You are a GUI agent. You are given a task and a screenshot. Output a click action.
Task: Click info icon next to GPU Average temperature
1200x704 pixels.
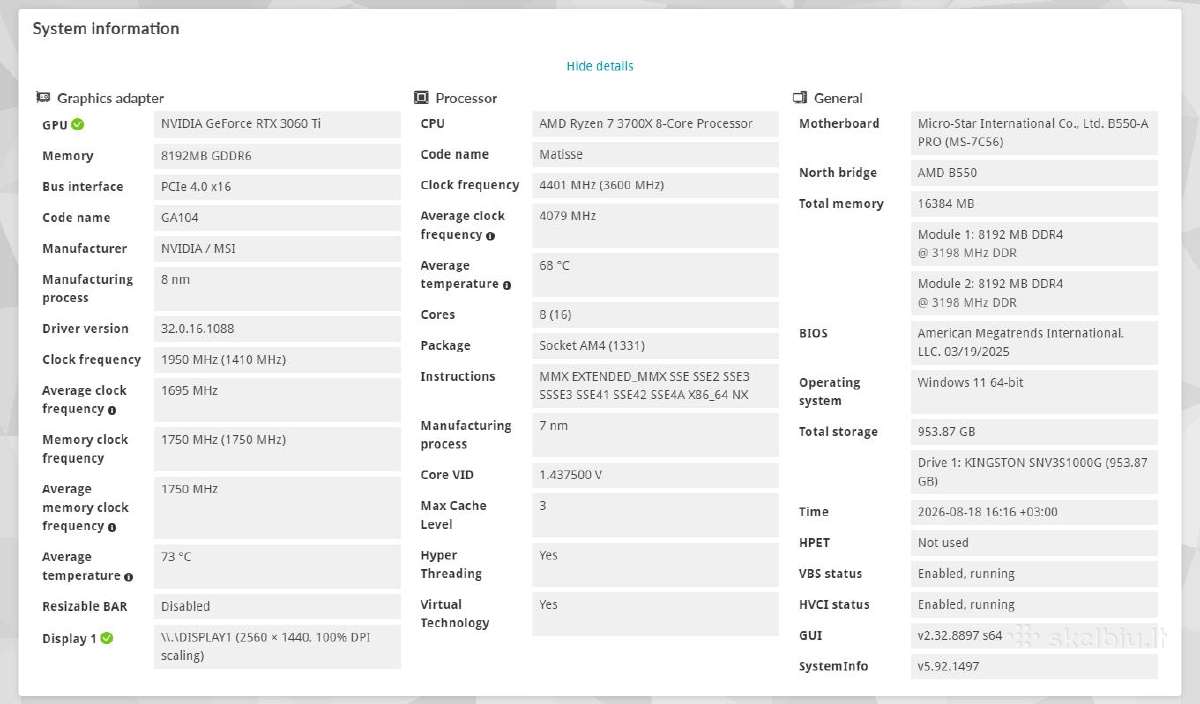tap(129, 577)
